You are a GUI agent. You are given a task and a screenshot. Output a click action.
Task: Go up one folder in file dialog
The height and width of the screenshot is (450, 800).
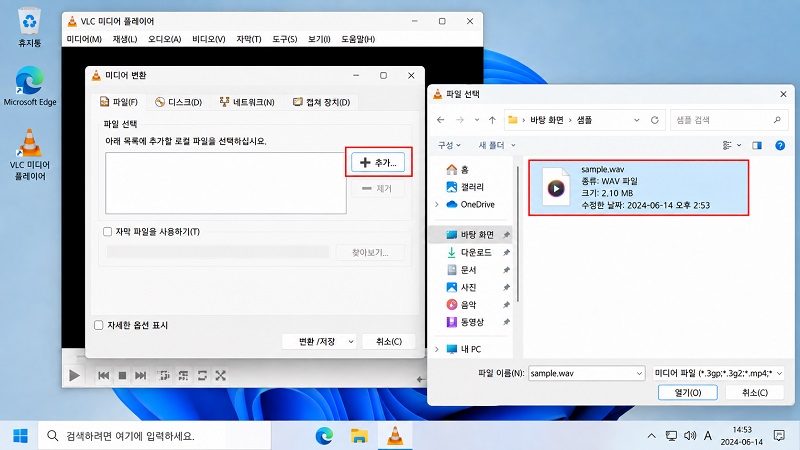coord(492,120)
